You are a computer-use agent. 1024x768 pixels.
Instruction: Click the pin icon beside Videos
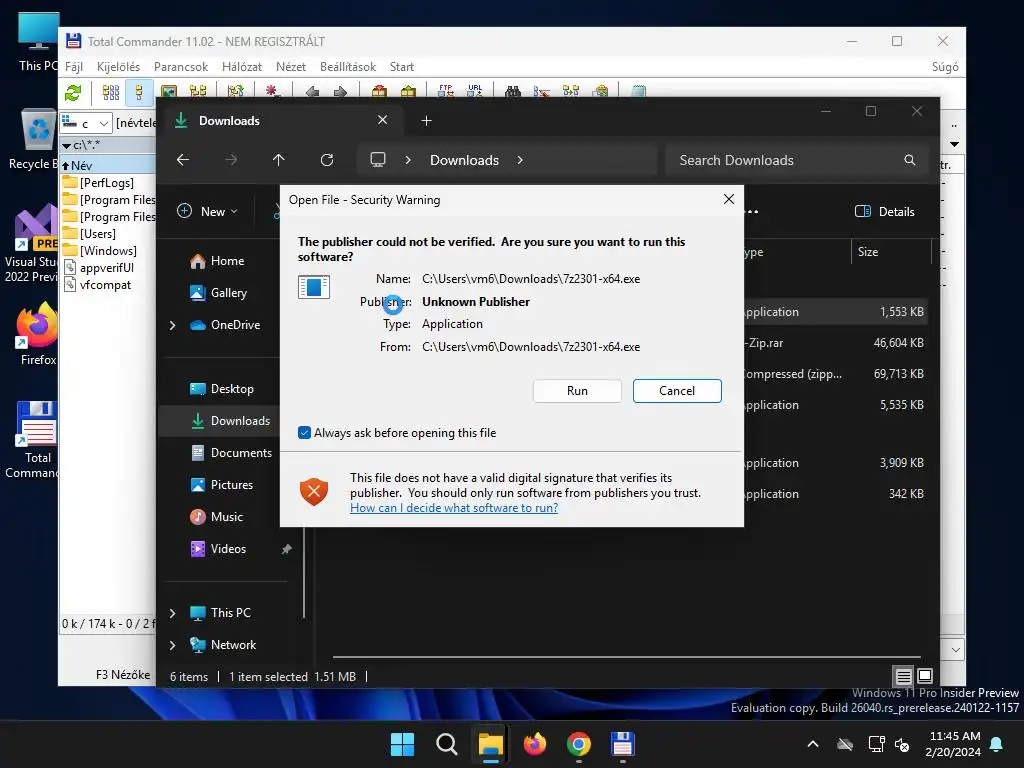[x=286, y=549]
